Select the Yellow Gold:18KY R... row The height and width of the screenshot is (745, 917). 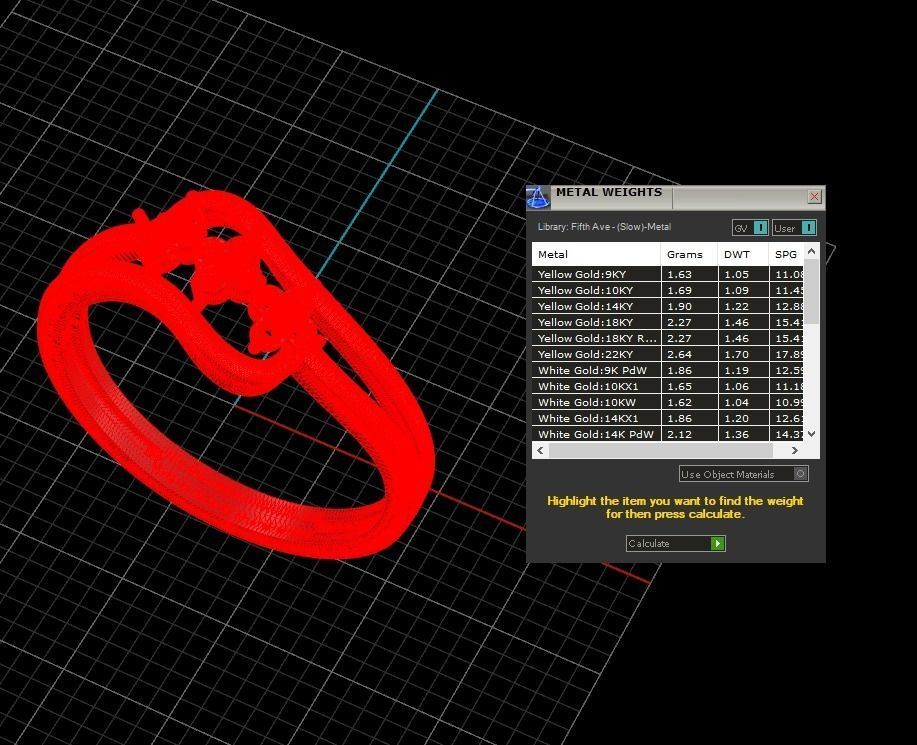coord(667,338)
